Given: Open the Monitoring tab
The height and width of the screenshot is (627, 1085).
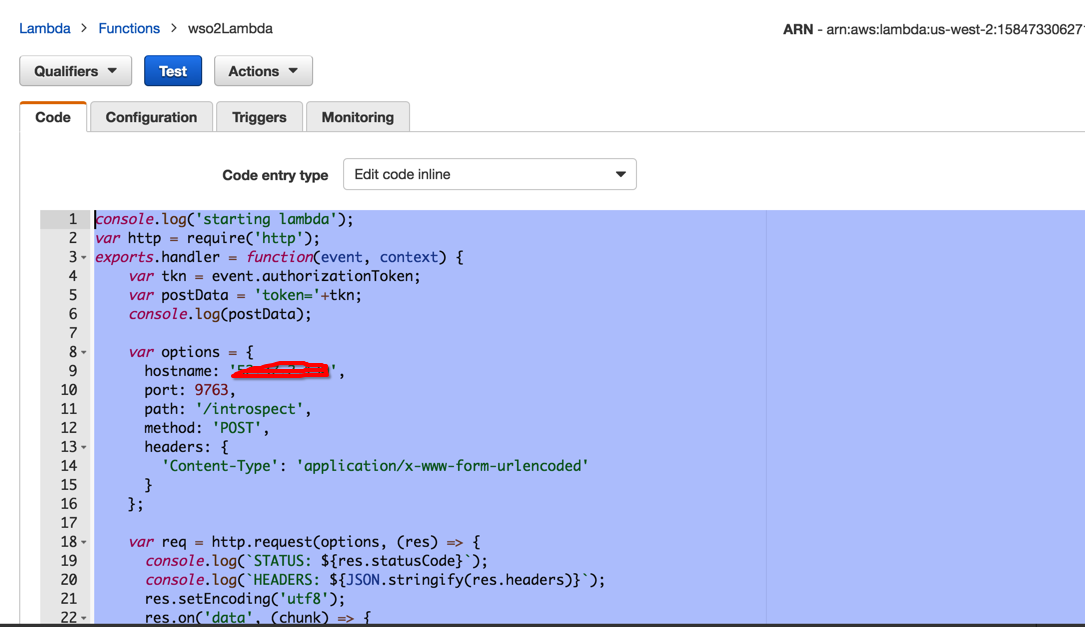Looking at the screenshot, I should [358, 117].
